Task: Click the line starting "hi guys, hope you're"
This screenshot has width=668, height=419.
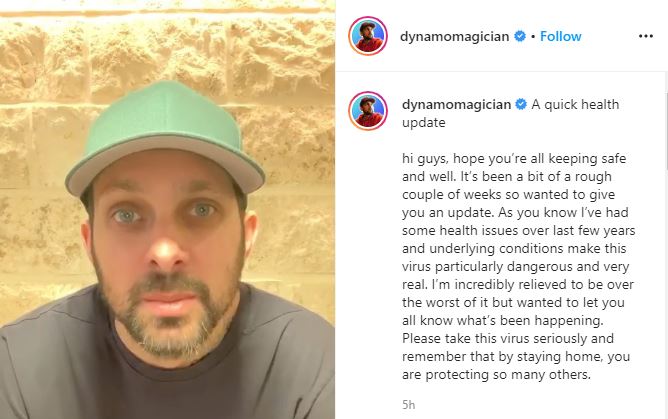Action: tap(514, 158)
